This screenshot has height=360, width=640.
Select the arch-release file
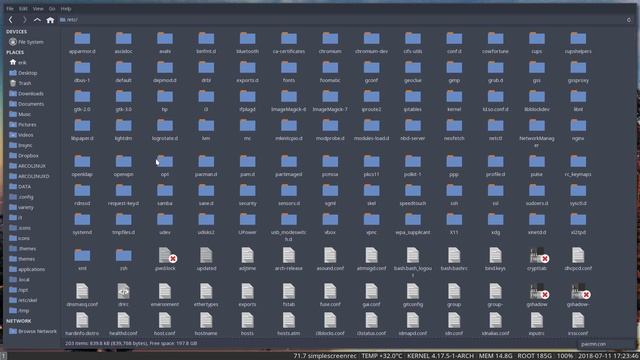[x=289, y=260]
